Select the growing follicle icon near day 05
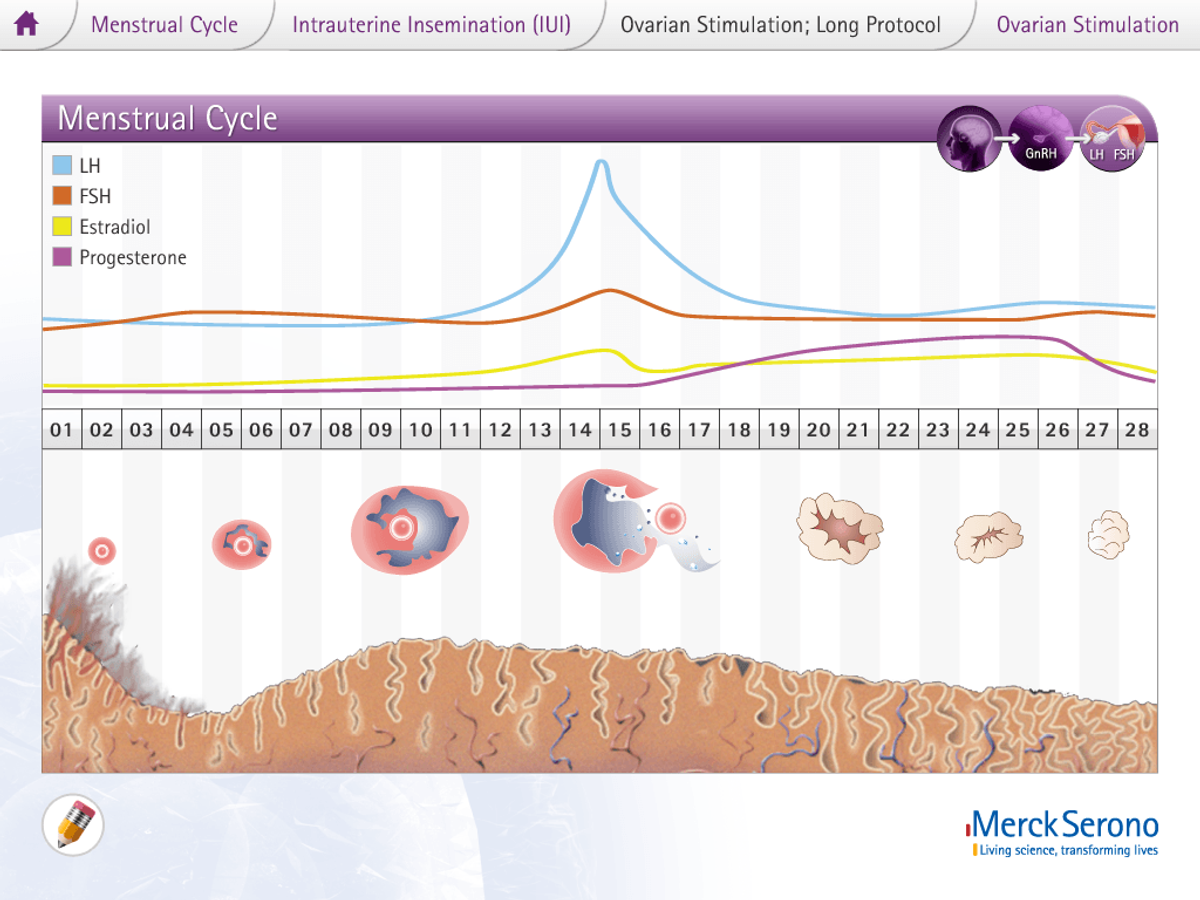Image resolution: width=1200 pixels, height=900 pixels. [240, 542]
